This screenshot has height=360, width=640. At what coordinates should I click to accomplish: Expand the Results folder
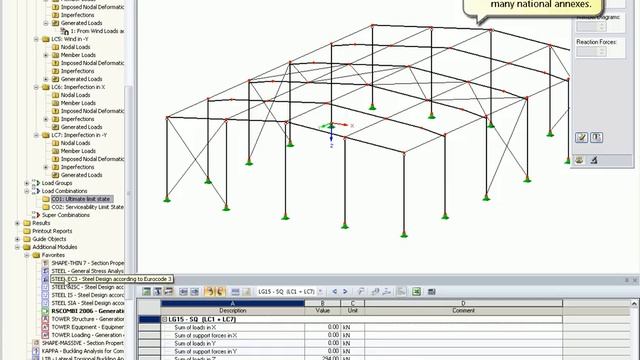coord(18,223)
